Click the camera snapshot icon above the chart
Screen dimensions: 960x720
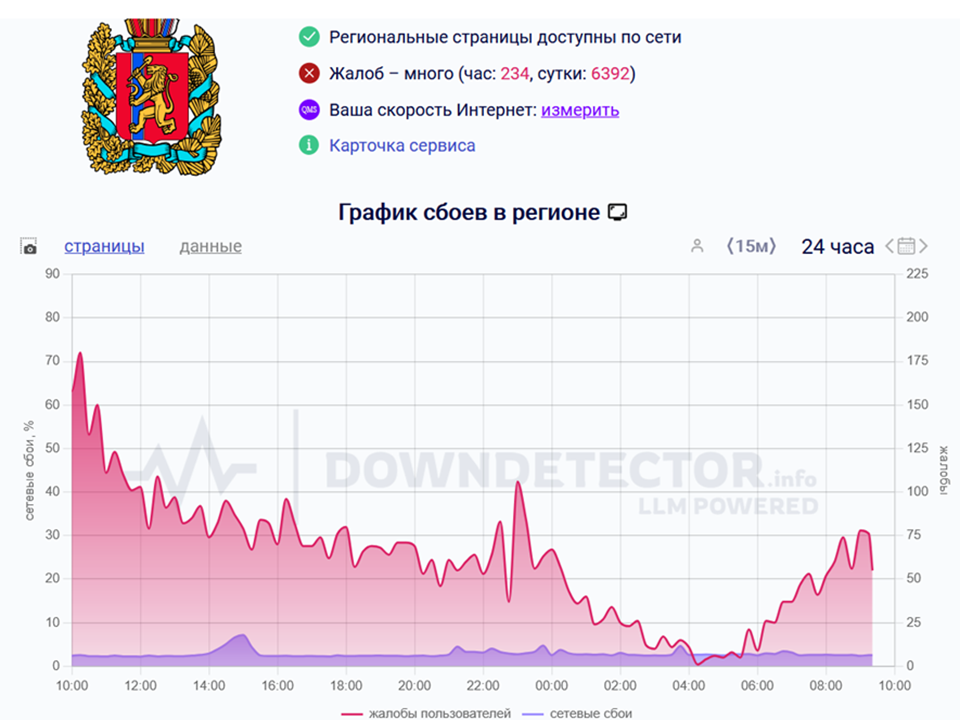29,246
